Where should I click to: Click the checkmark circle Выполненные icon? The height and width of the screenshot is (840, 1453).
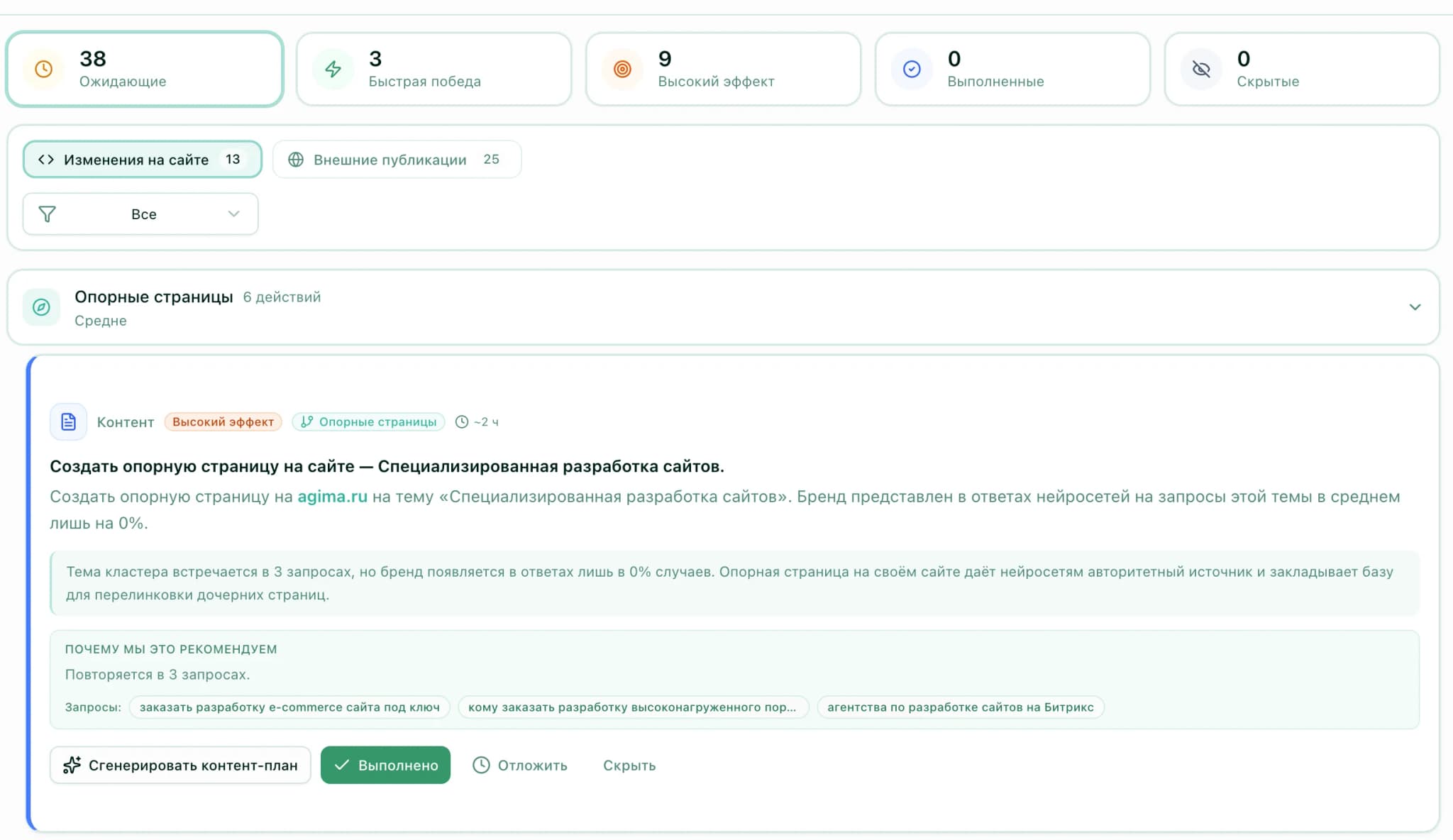coord(912,69)
